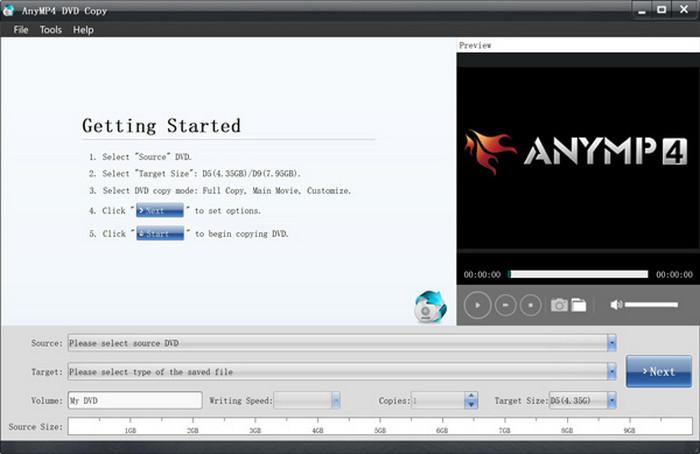Mute the volume speaker icon
700x454 pixels.
616,304
